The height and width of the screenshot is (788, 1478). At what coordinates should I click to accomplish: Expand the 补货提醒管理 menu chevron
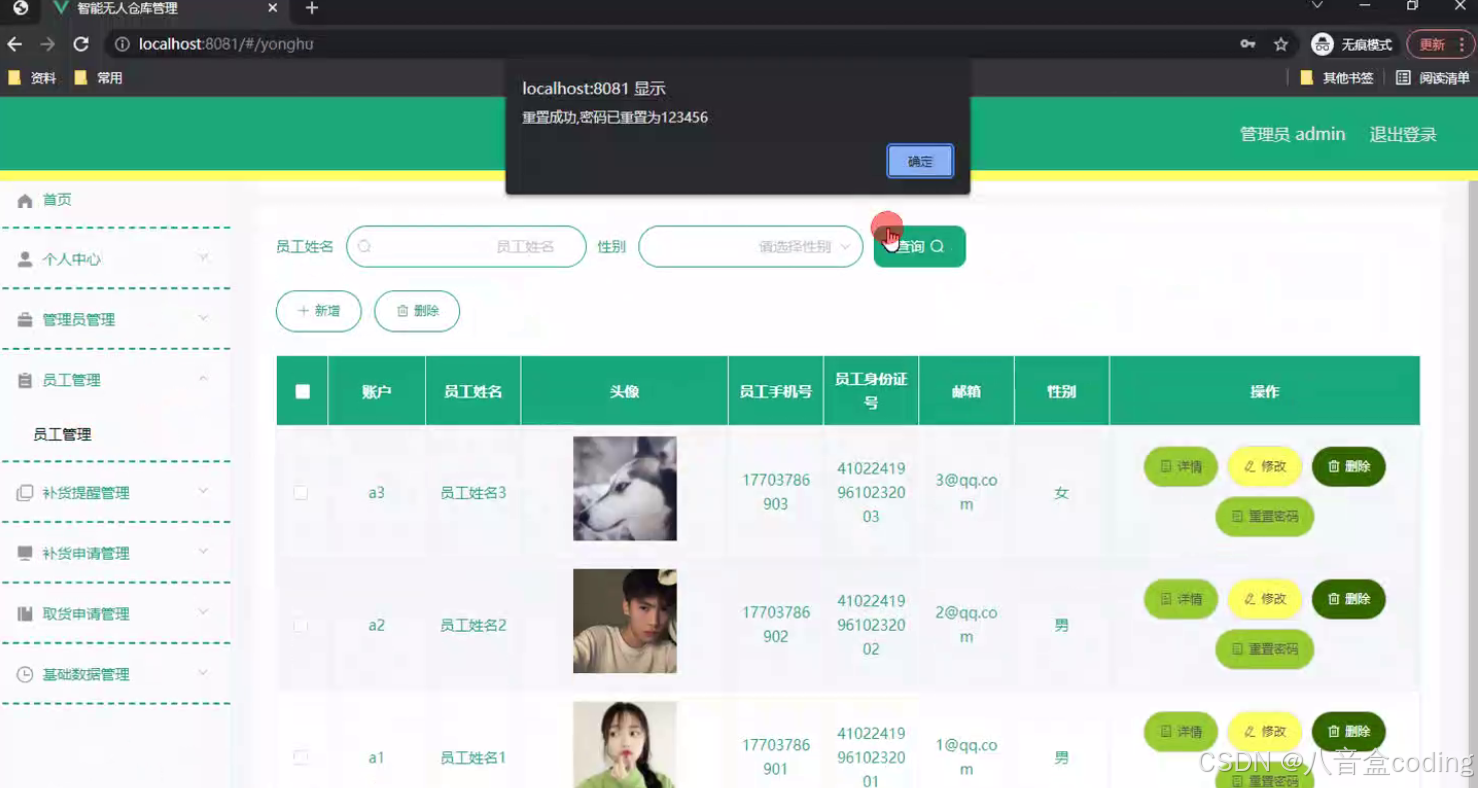[203, 491]
